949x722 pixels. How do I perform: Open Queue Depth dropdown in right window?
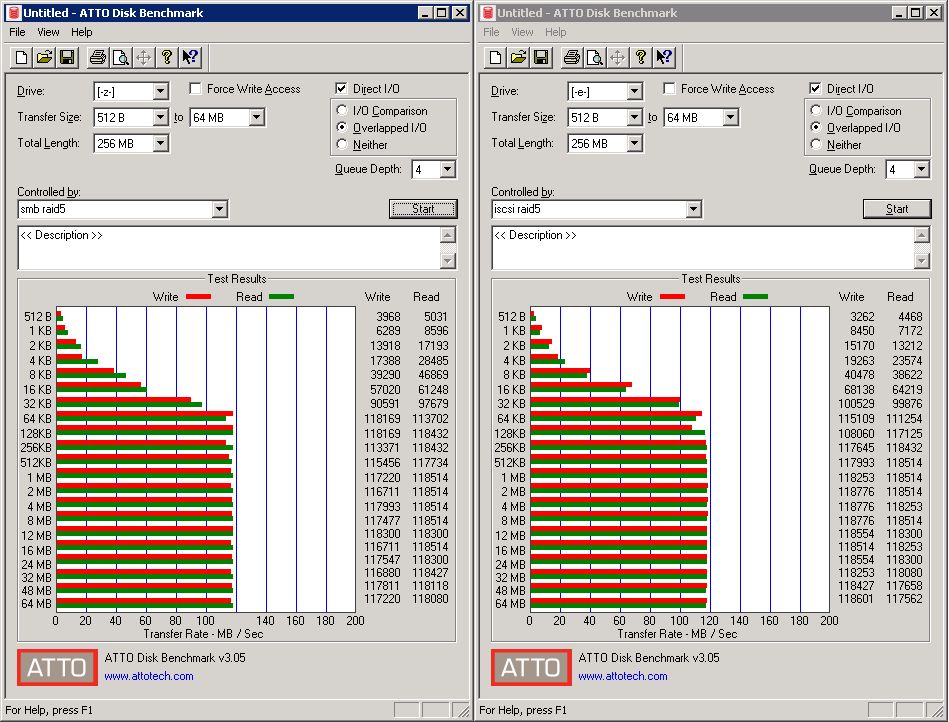pyautogui.click(x=921, y=169)
